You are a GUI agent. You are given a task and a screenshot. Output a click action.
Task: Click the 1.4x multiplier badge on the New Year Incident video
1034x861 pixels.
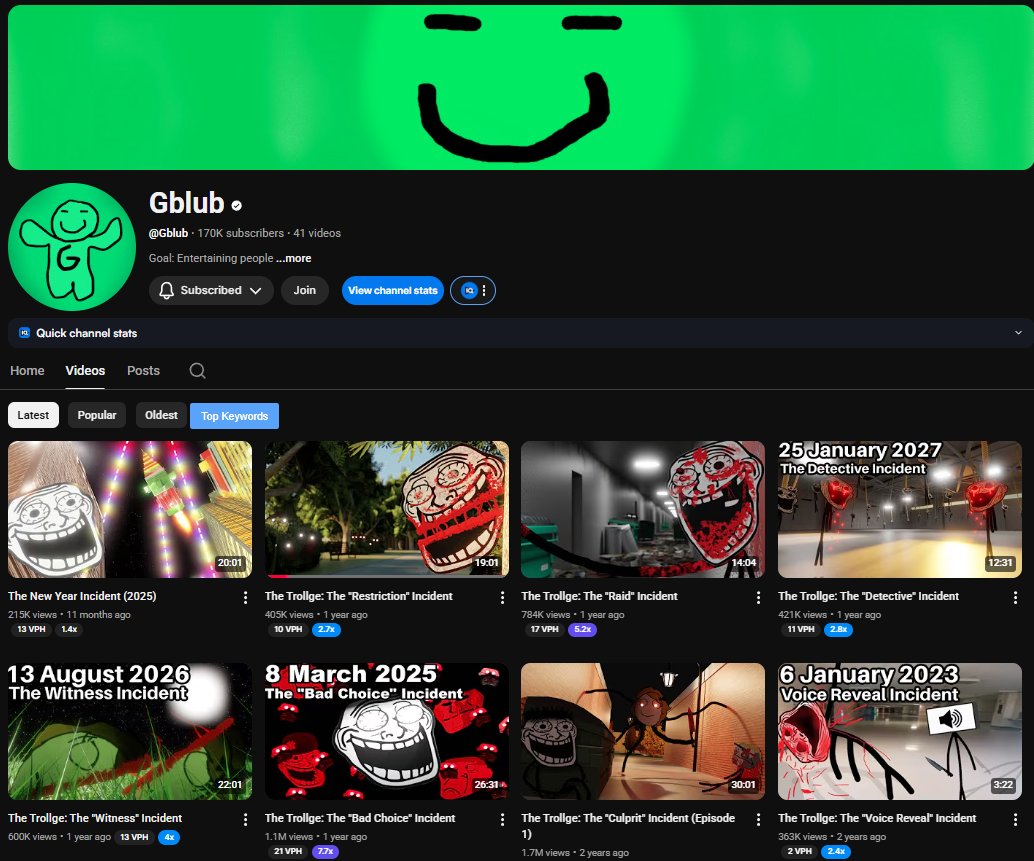69,629
